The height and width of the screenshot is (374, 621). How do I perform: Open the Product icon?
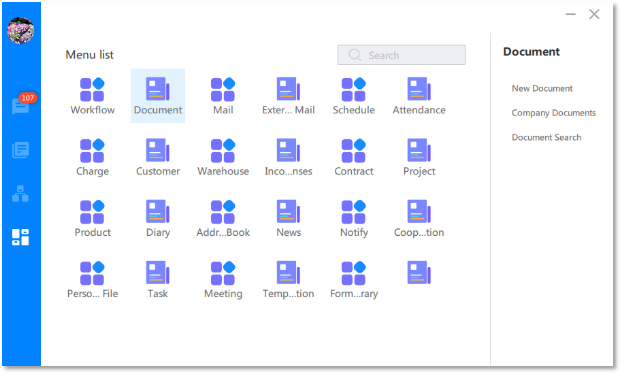point(92,212)
